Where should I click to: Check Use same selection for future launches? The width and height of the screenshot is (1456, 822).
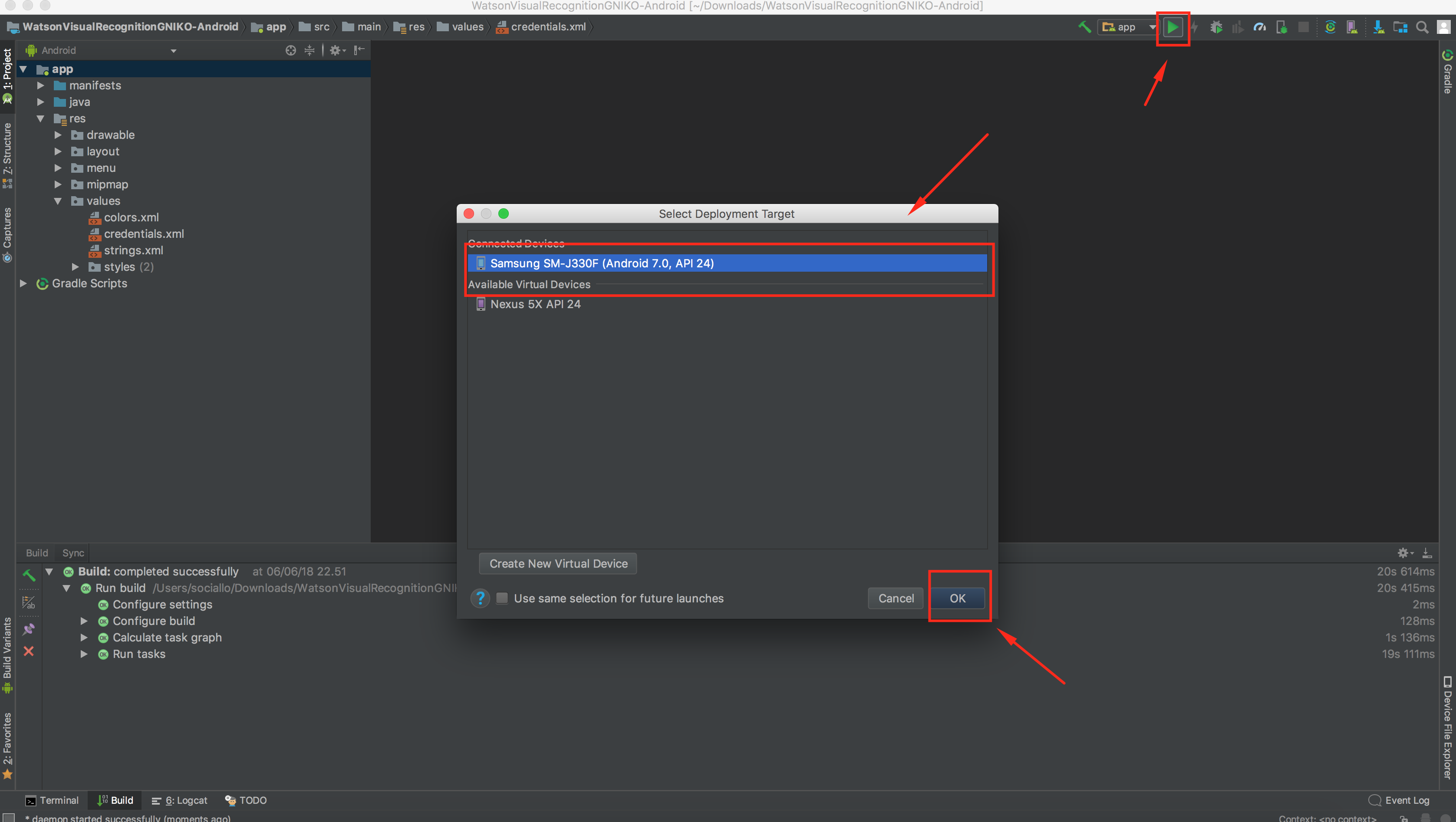pyautogui.click(x=501, y=598)
